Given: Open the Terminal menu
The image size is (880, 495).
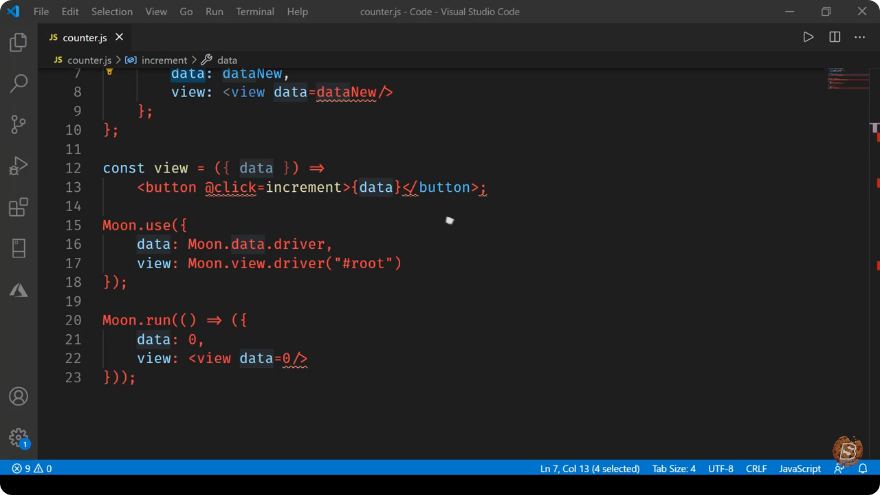Looking at the screenshot, I should [255, 11].
